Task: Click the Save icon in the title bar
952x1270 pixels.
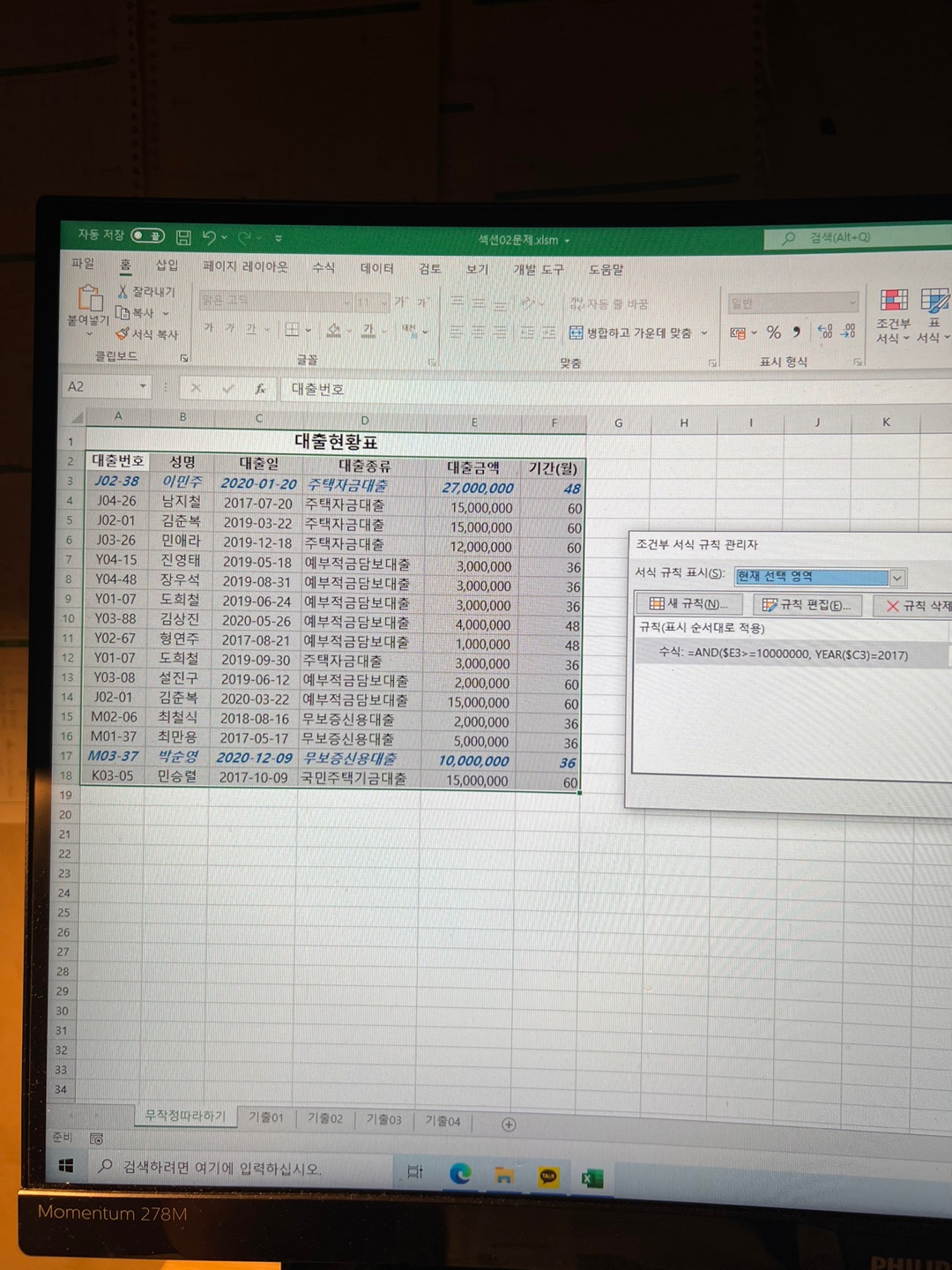Action: click(183, 236)
